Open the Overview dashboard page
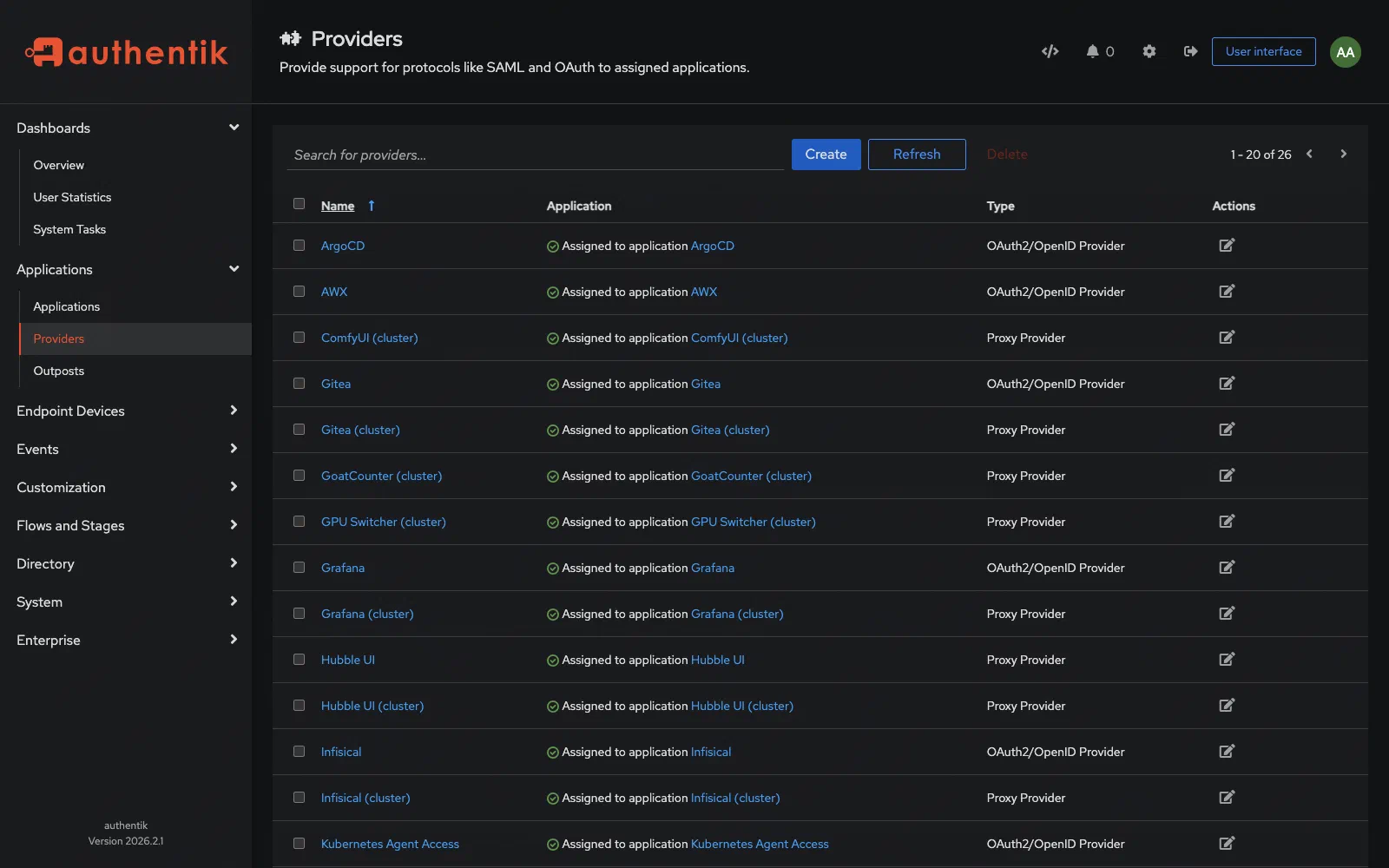The image size is (1389, 868). pos(135,165)
